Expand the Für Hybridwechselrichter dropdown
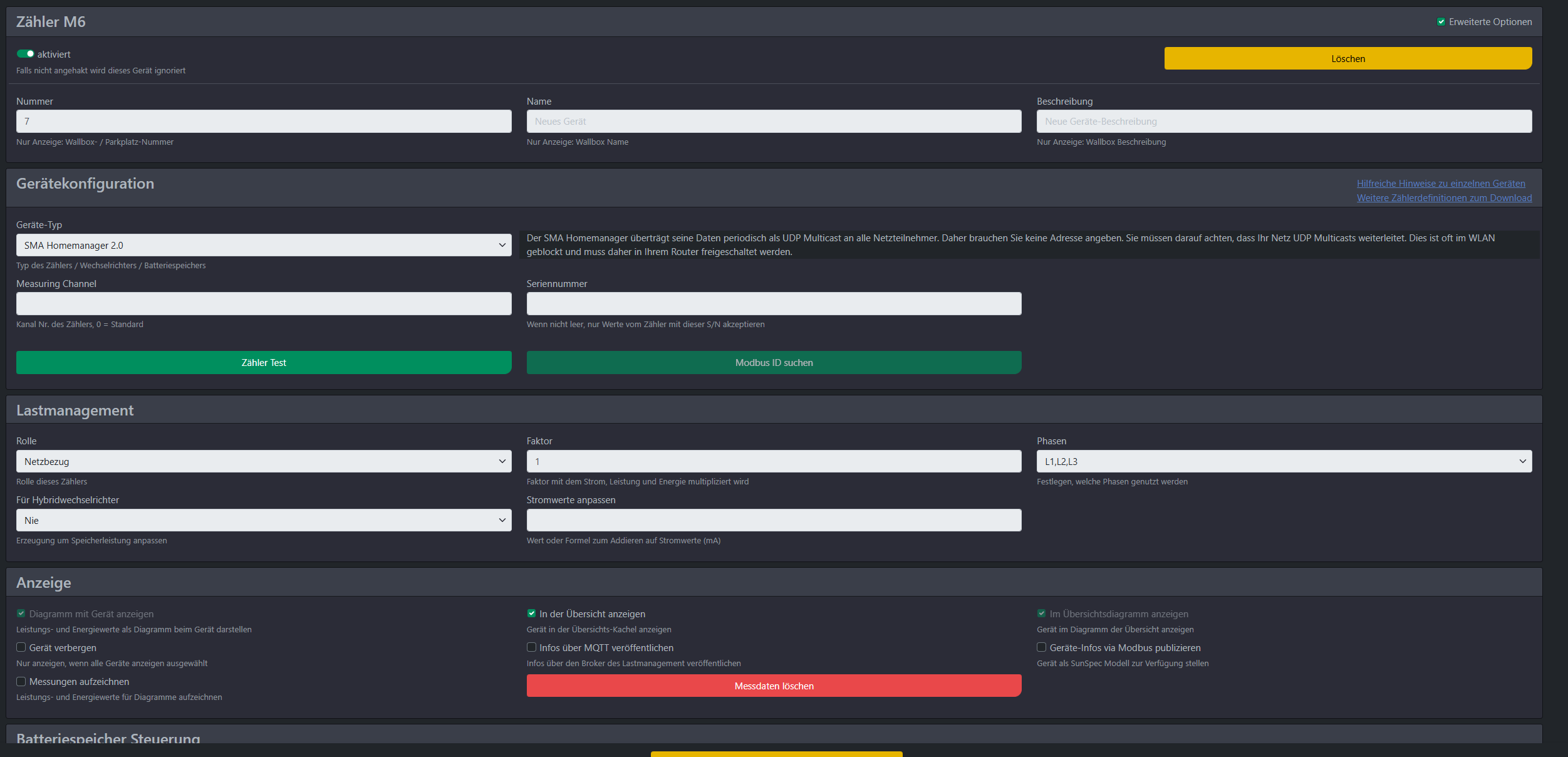This screenshot has height=757, width=1568. (x=264, y=520)
